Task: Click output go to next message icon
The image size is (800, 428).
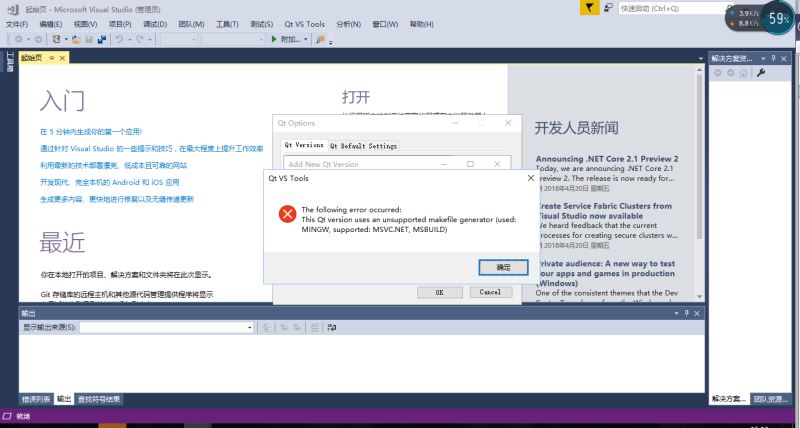Action: (x=297, y=328)
